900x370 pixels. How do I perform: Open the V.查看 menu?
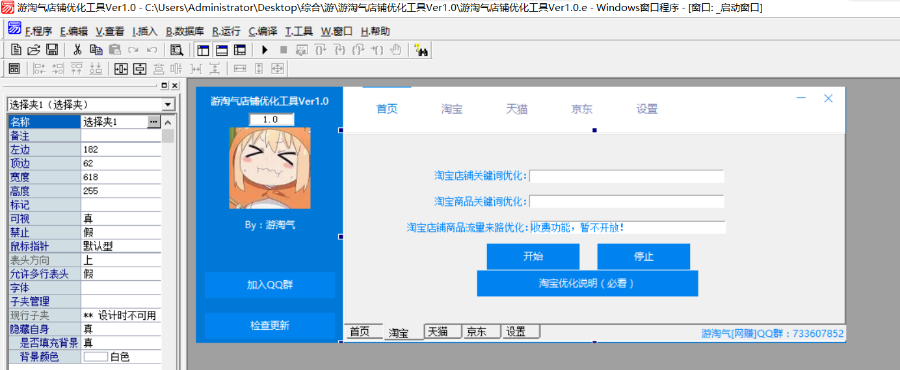[110, 32]
